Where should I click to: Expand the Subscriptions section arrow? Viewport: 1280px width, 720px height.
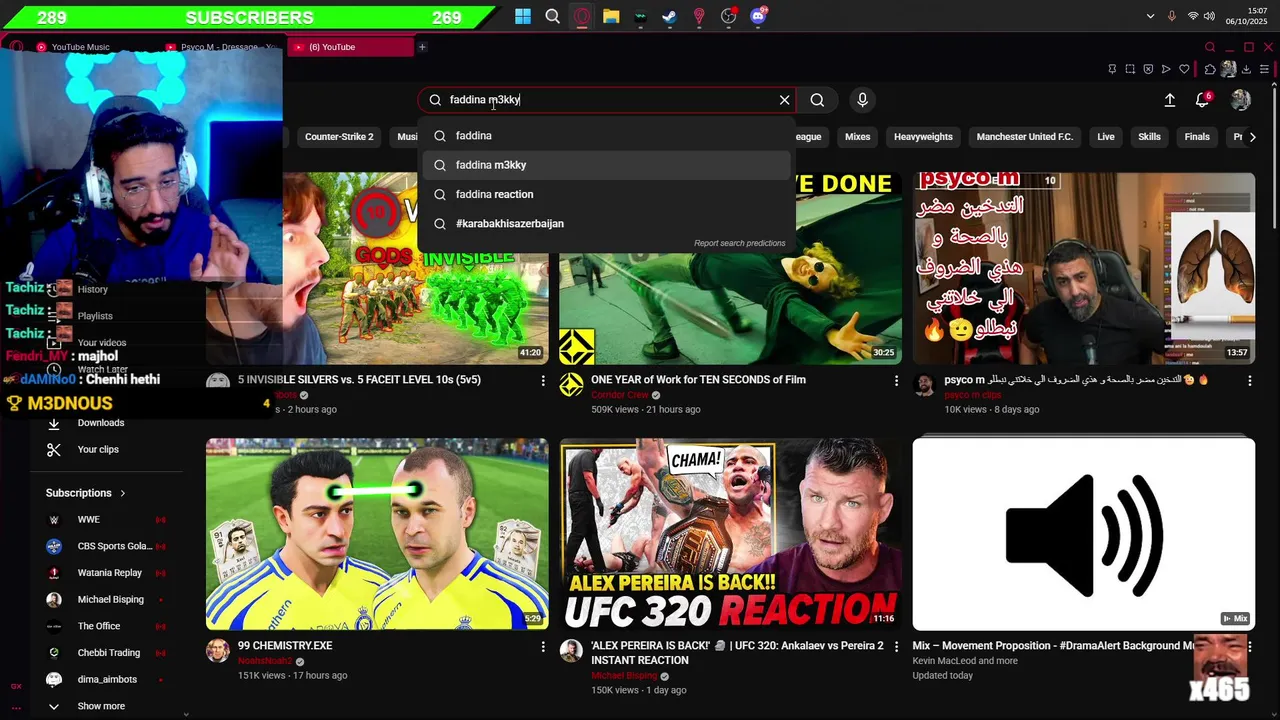pos(123,493)
